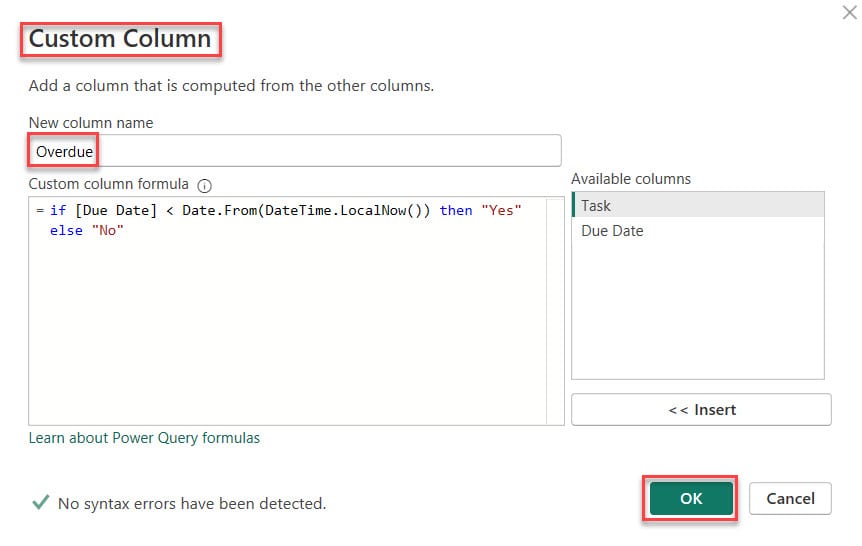Open Learn about Power Query formulas link

pos(144,438)
